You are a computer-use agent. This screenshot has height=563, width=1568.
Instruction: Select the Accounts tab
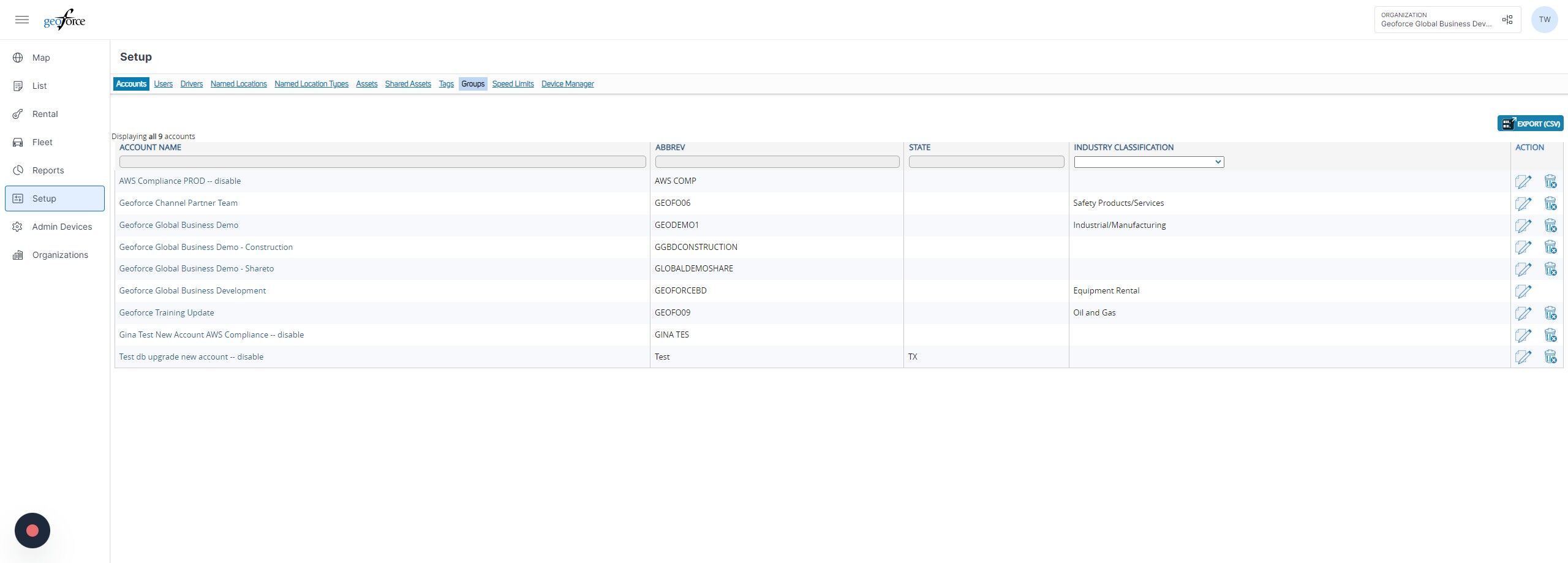point(131,84)
